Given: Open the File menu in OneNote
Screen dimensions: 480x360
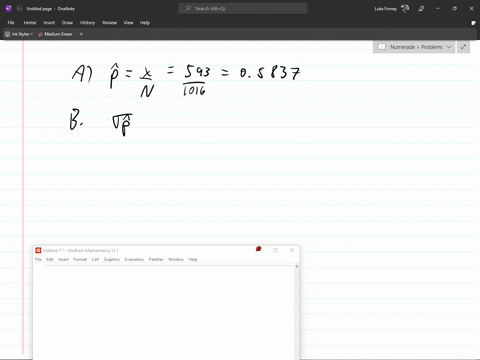Looking at the screenshot, I should point(11,23).
